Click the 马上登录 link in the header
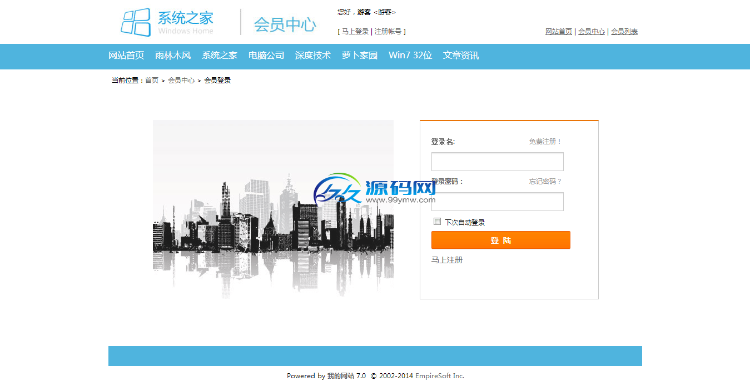Screen dimensions: 750x386 [x=354, y=32]
